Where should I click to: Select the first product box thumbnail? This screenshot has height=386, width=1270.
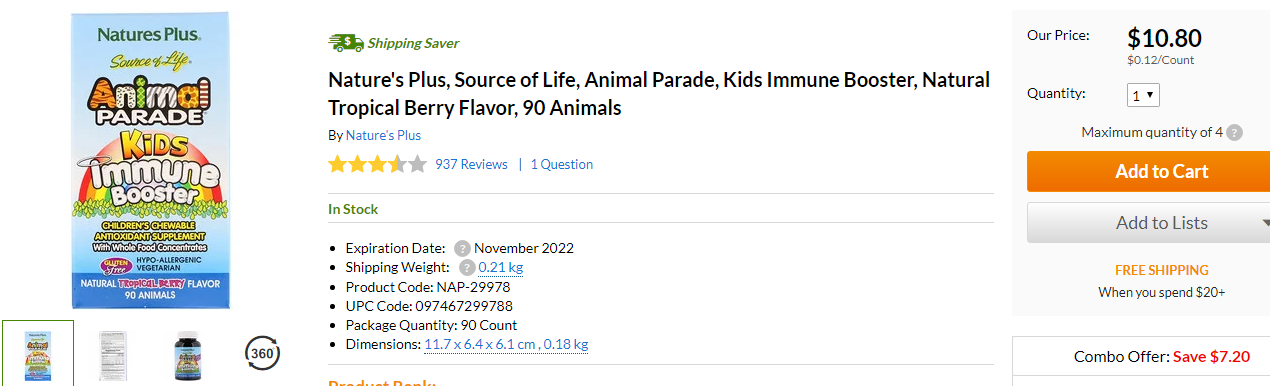click(38, 353)
